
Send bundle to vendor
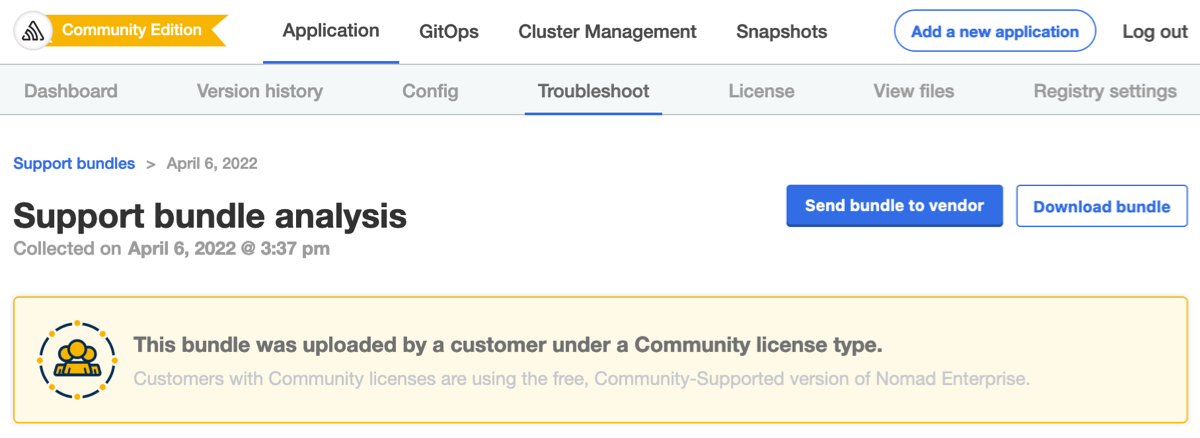tap(894, 206)
